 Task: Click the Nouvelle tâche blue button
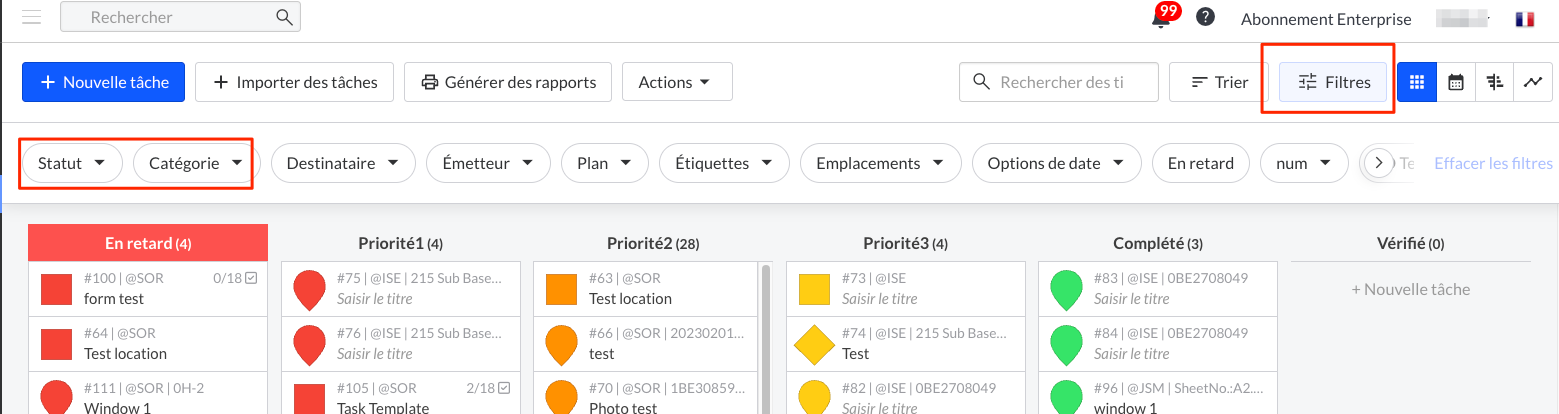[103, 82]
